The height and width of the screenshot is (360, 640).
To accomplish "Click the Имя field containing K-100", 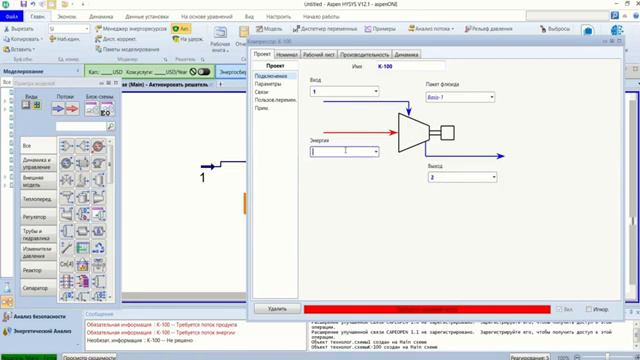I will tap(411, 66).
